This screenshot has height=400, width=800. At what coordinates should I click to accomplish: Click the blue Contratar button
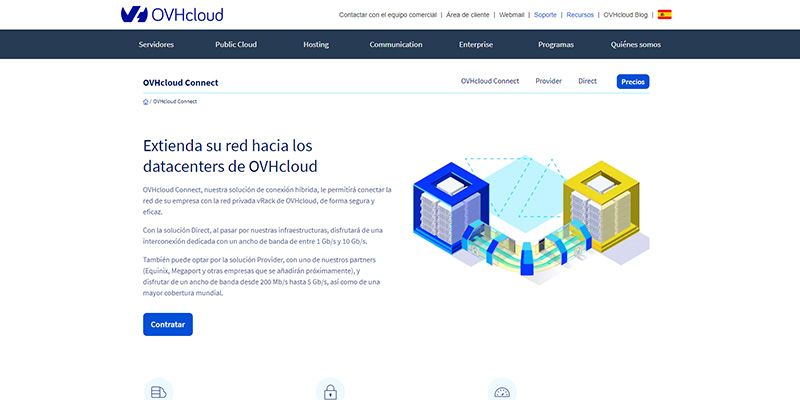tap(167, 325)
